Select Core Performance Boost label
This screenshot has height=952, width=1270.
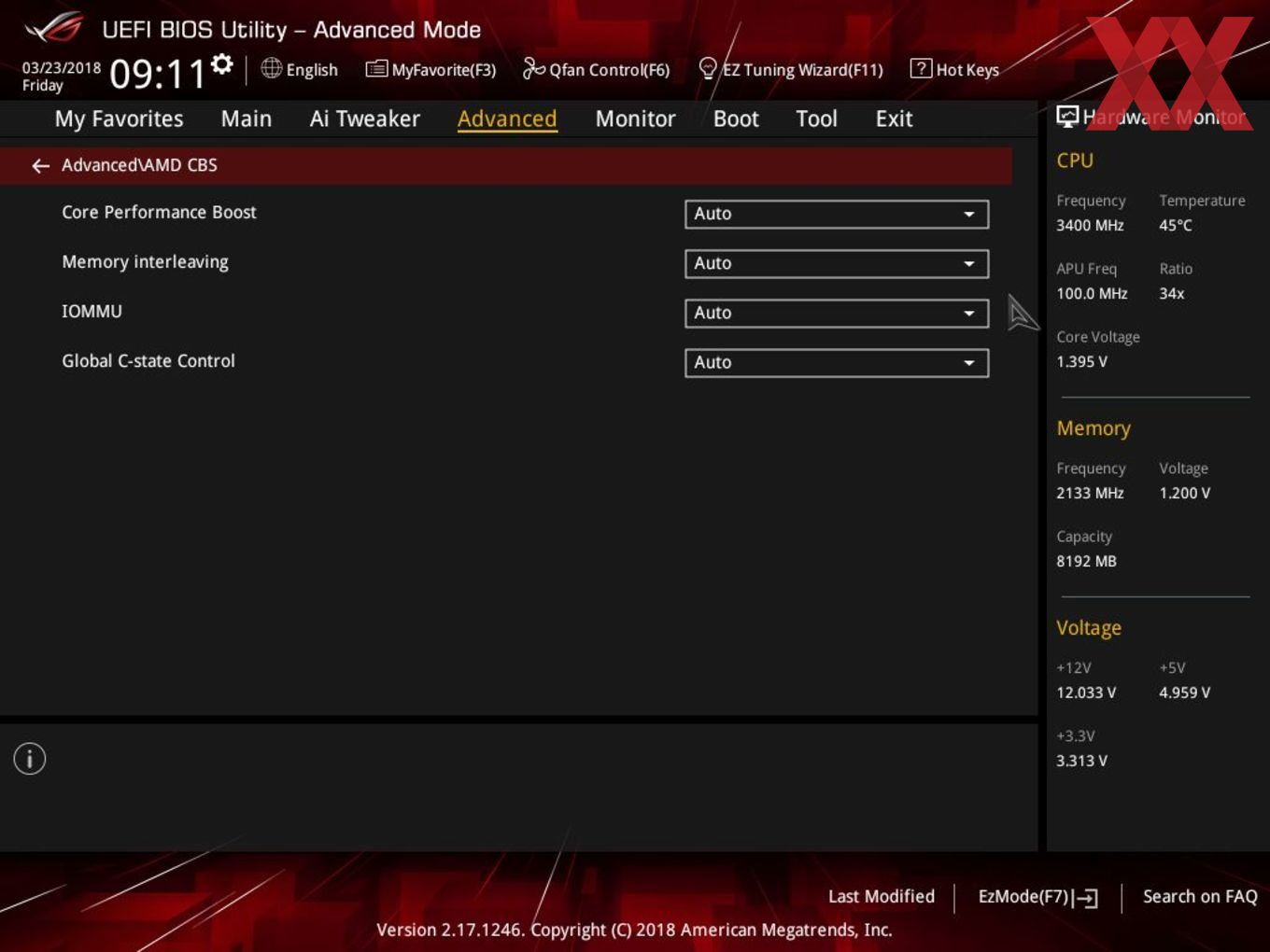coord(159,212)
